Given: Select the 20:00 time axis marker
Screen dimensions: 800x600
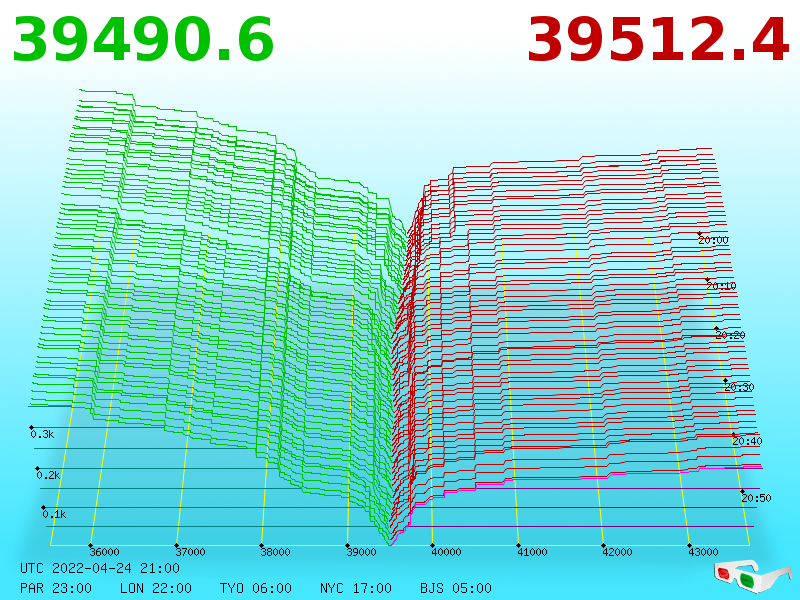Looking at the screenshot, I should 713,240.
